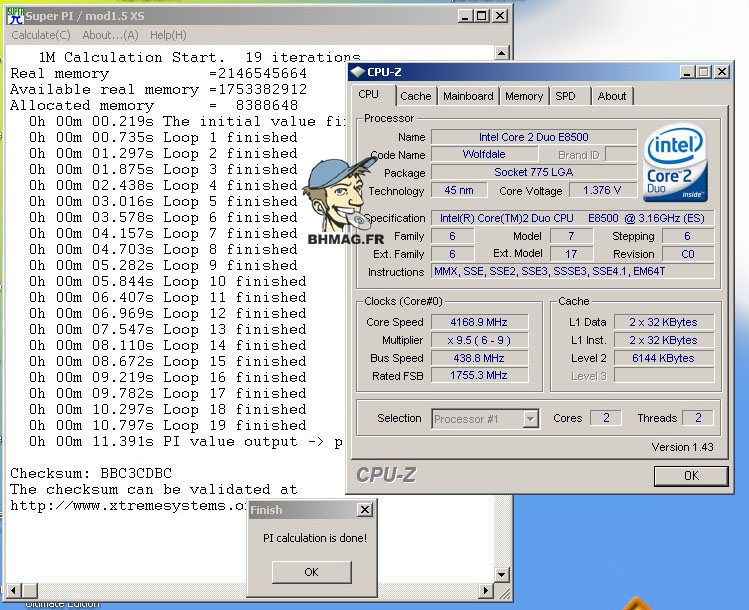Click the 'Loop 1 finished' line in Super PI
The height and width of the screenshot is (610, 749).
[163, 138]
